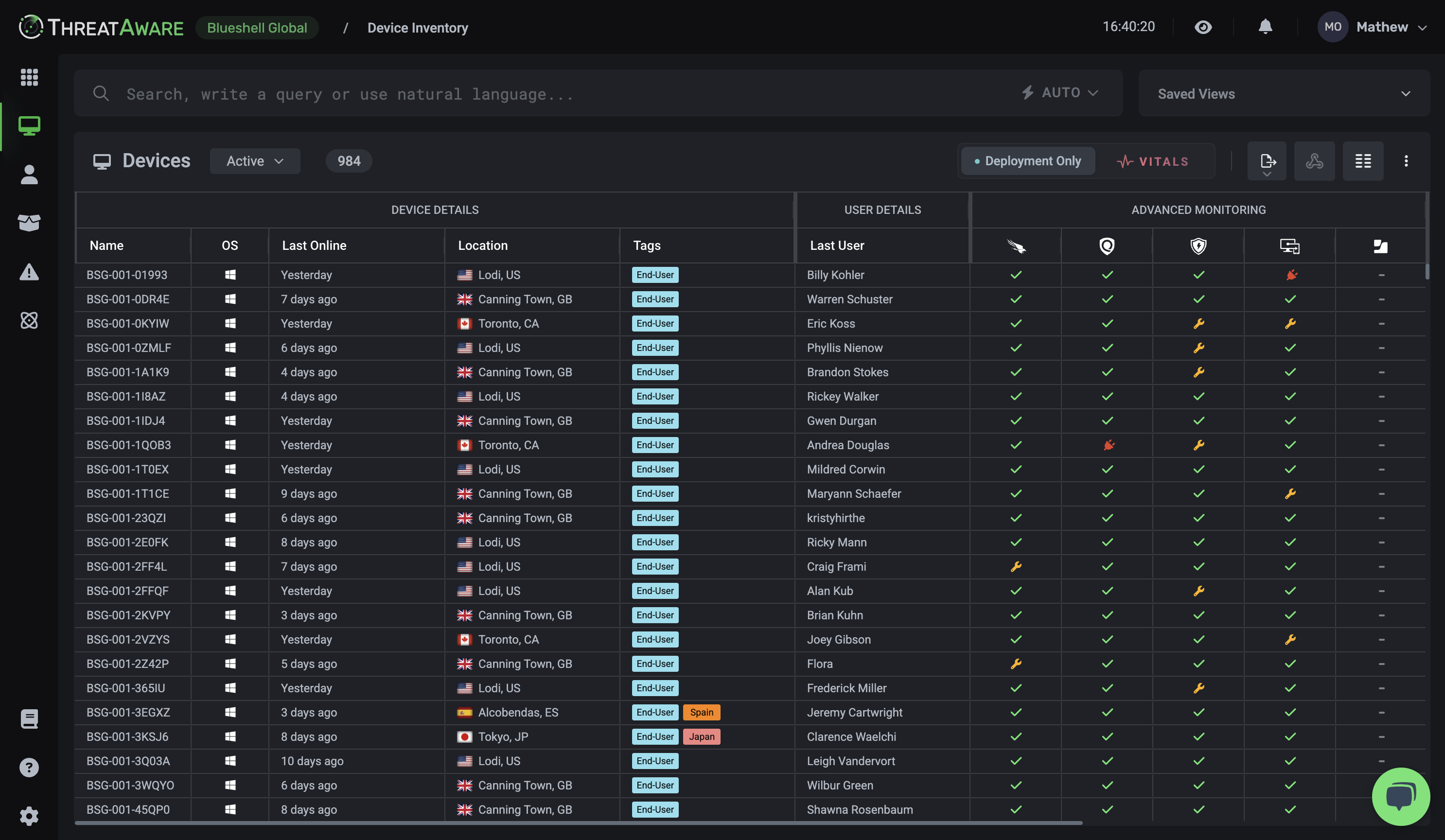Viewport: 1445px width, 840px height.
Task: Open the live chat bubble
Action: tap(1400, 796)
